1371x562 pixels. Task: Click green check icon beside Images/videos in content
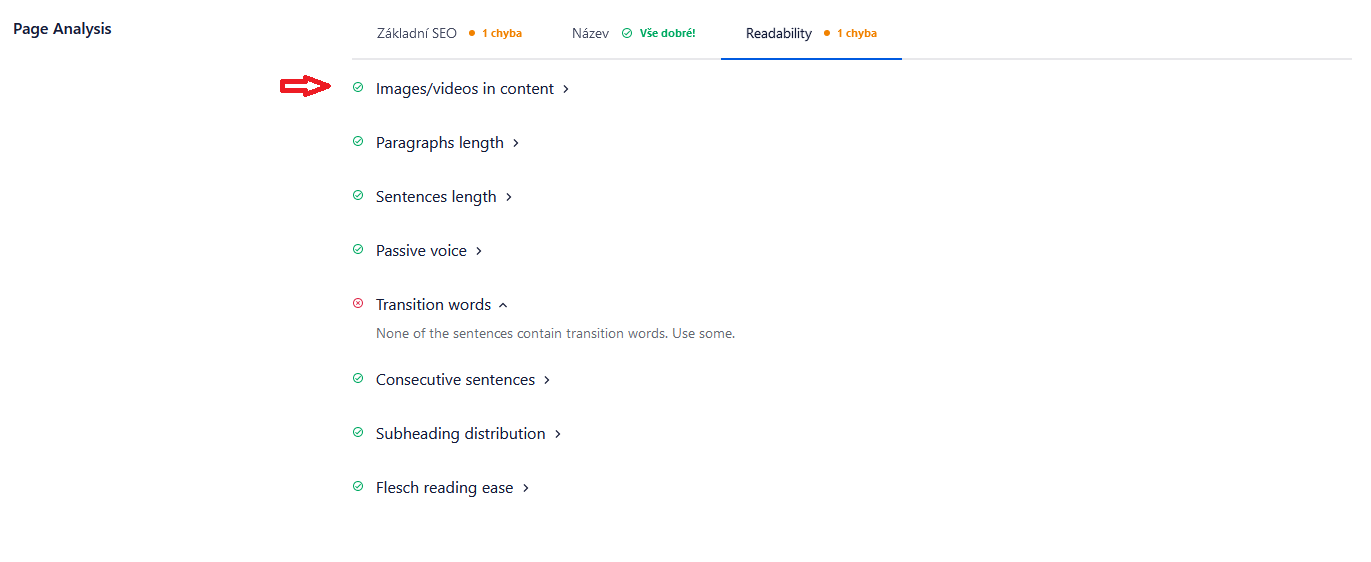(358, 88)
